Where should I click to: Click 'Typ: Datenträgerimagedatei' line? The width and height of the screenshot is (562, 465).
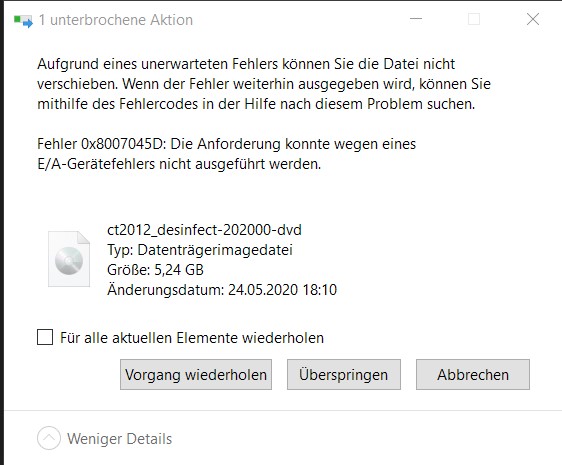tap(200, 250)
